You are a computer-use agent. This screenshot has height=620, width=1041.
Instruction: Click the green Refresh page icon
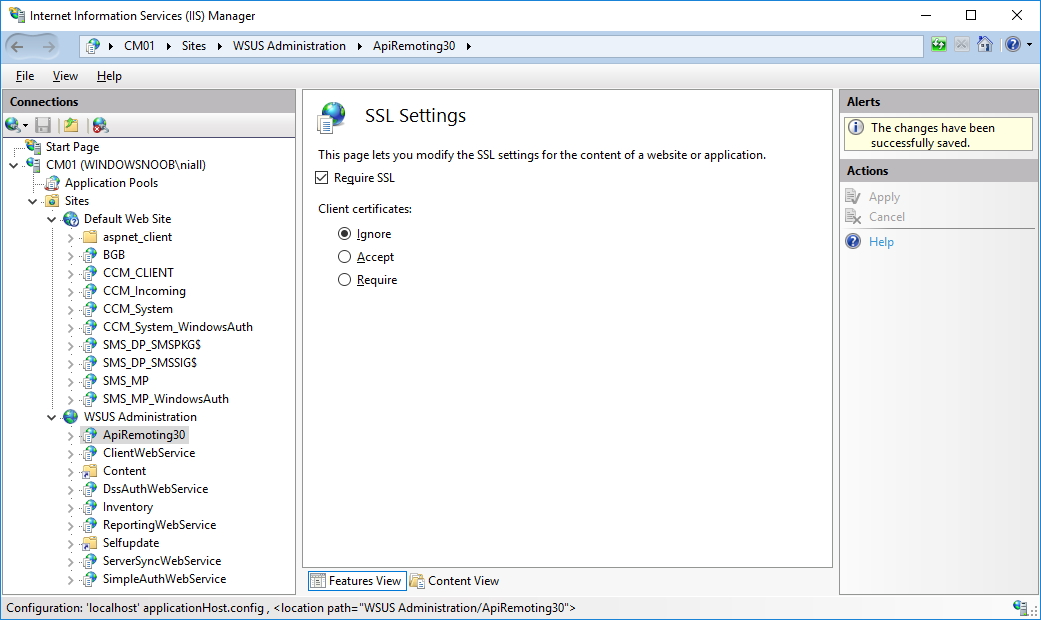[x=939, y=44]
